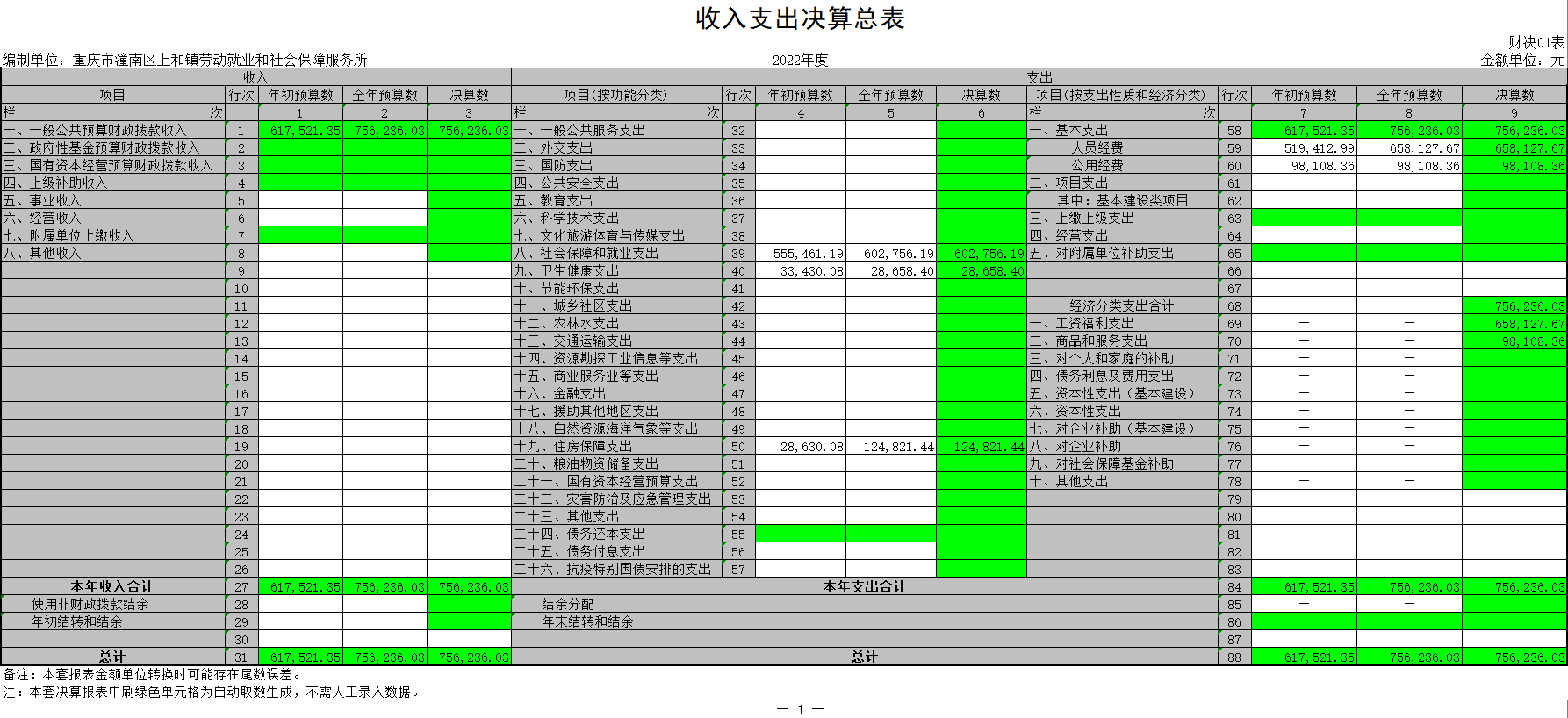Select 28,658.40 in the green 决算数 column

pyautogui.click(x=982, y=271)
